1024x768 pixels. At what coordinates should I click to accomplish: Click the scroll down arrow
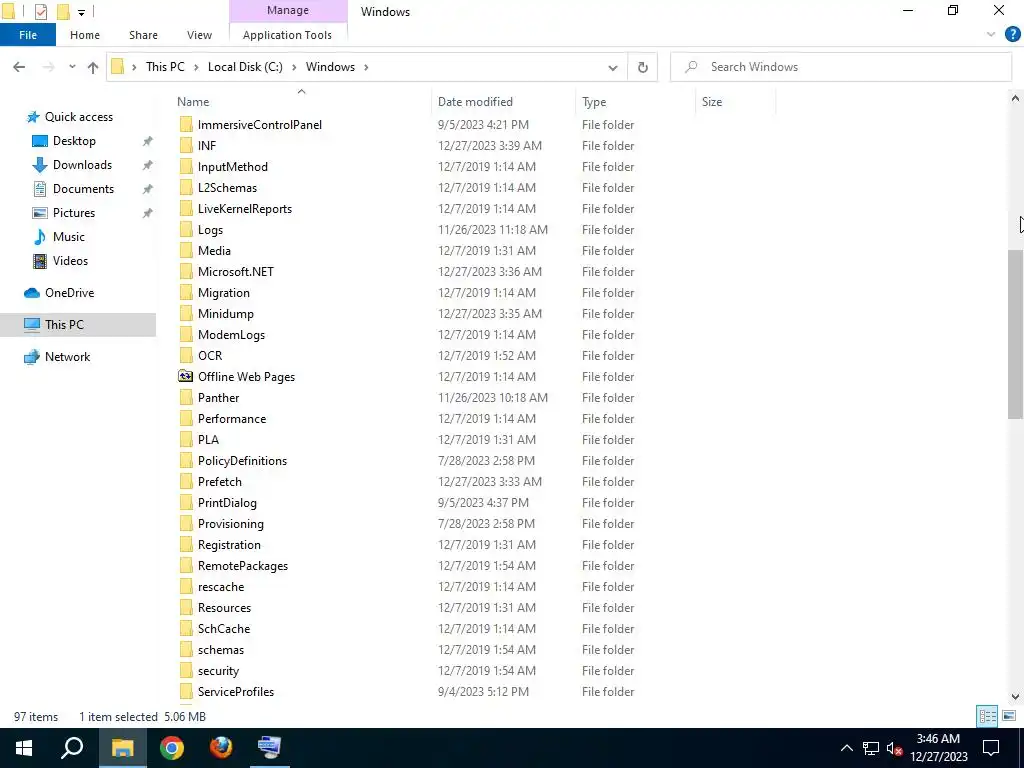click(1015, 697)
